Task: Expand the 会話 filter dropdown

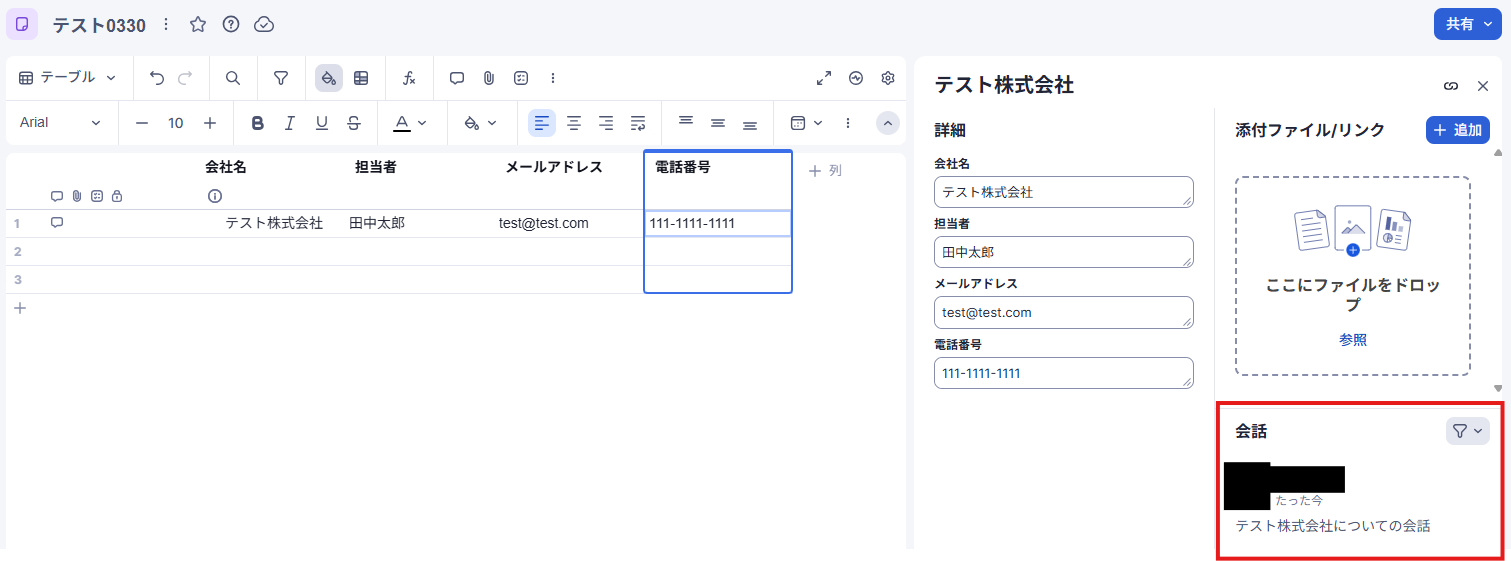Action: tap(1467, 431)
